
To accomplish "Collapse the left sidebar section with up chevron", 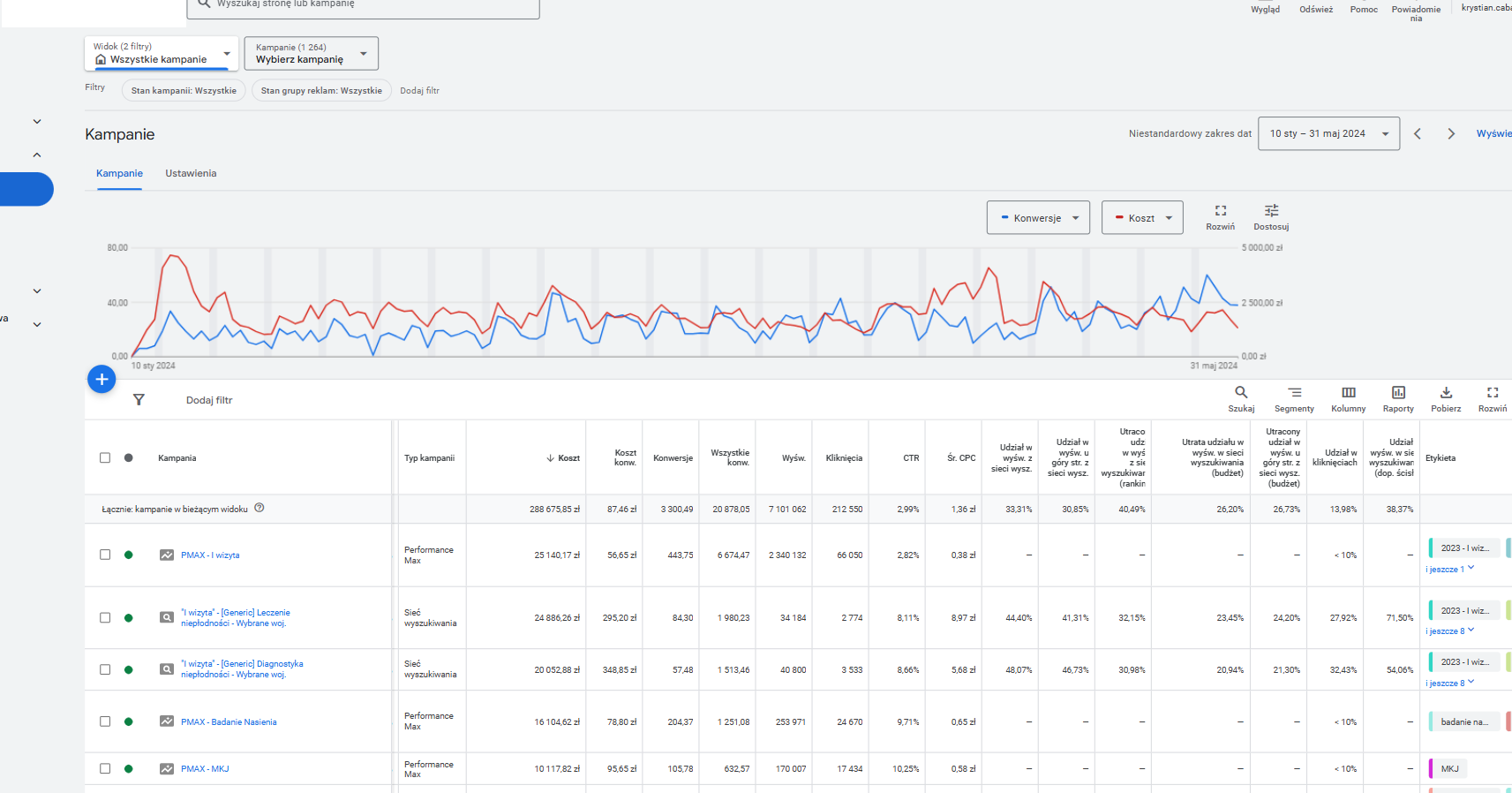I will (37, 155).
